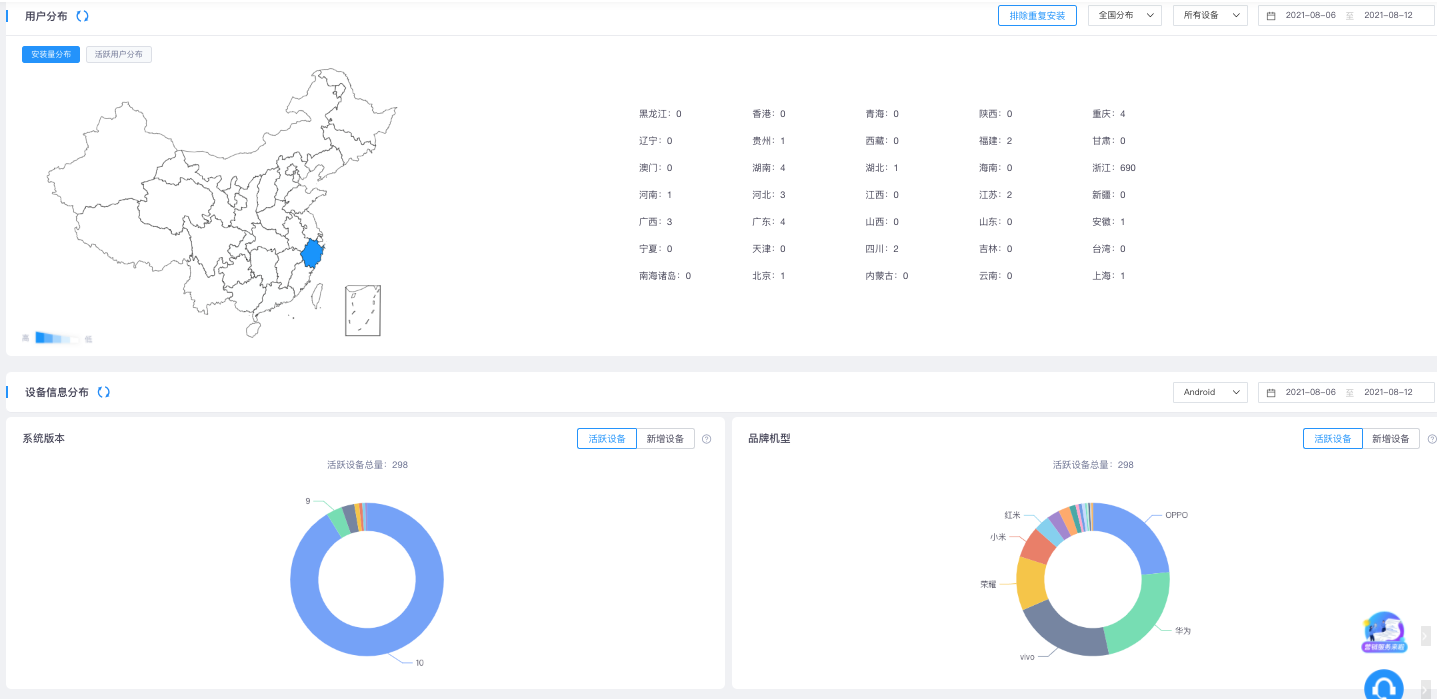Image resolution: width=1437 pixels, height=699 pixels.
Task: Click the highlighted blue Zhejiang province on map
Action: click(x=312, y=253)
